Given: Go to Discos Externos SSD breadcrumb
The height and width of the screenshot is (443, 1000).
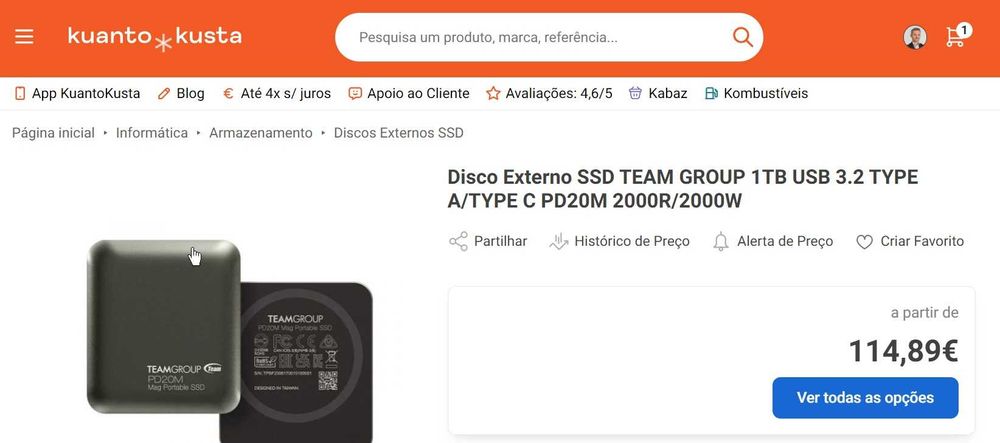Looking at the screenshot, I should click(399, 133).
